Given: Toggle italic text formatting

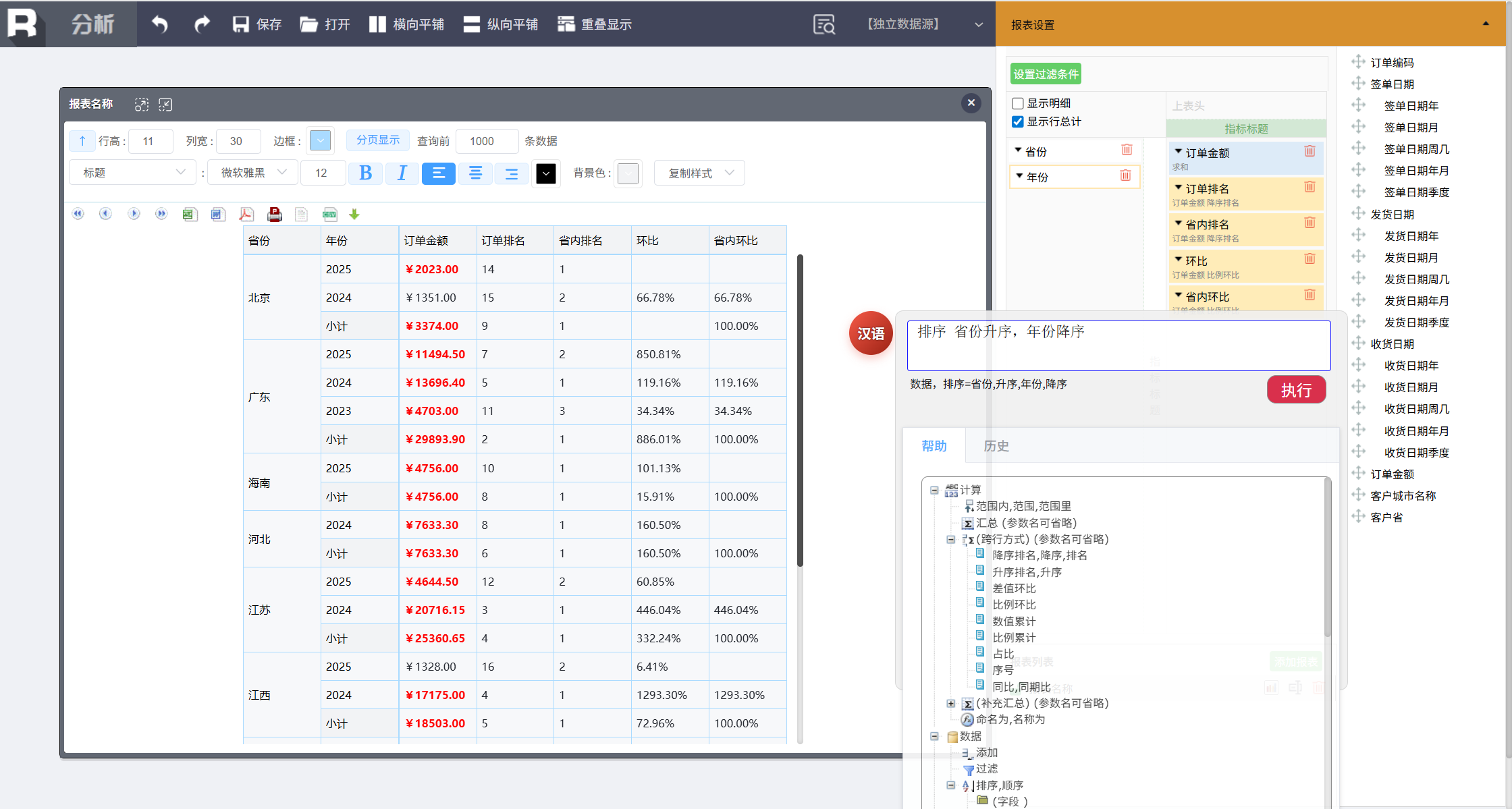Looking at the screenshot, I should pos(402,173).
